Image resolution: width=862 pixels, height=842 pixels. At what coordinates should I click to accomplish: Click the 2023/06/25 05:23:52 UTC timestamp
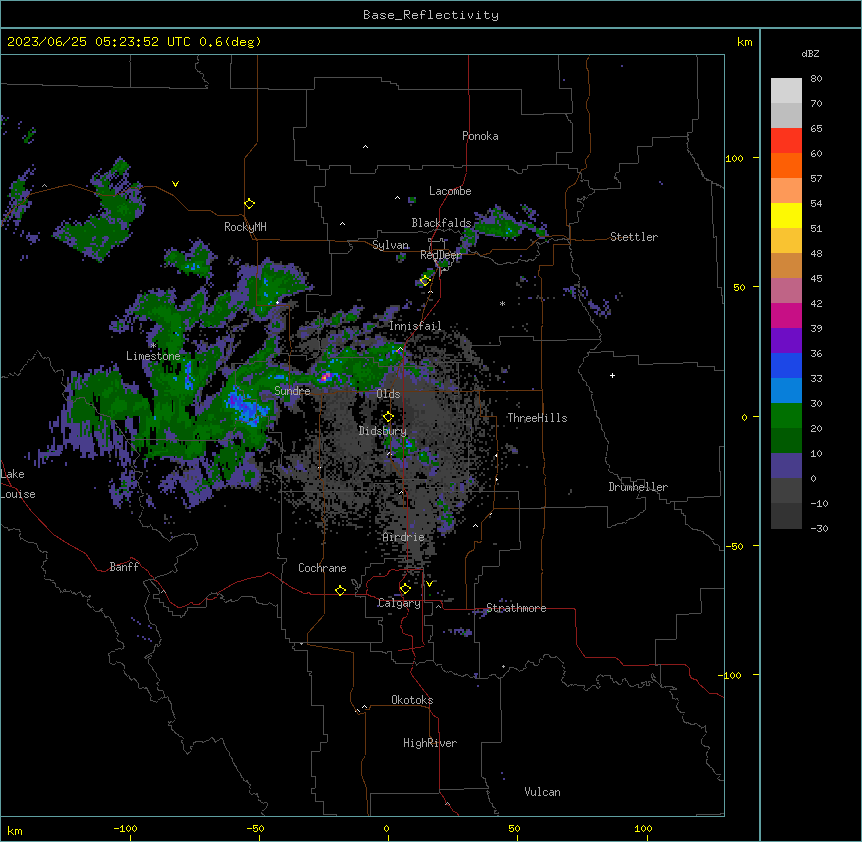point(99,42)
